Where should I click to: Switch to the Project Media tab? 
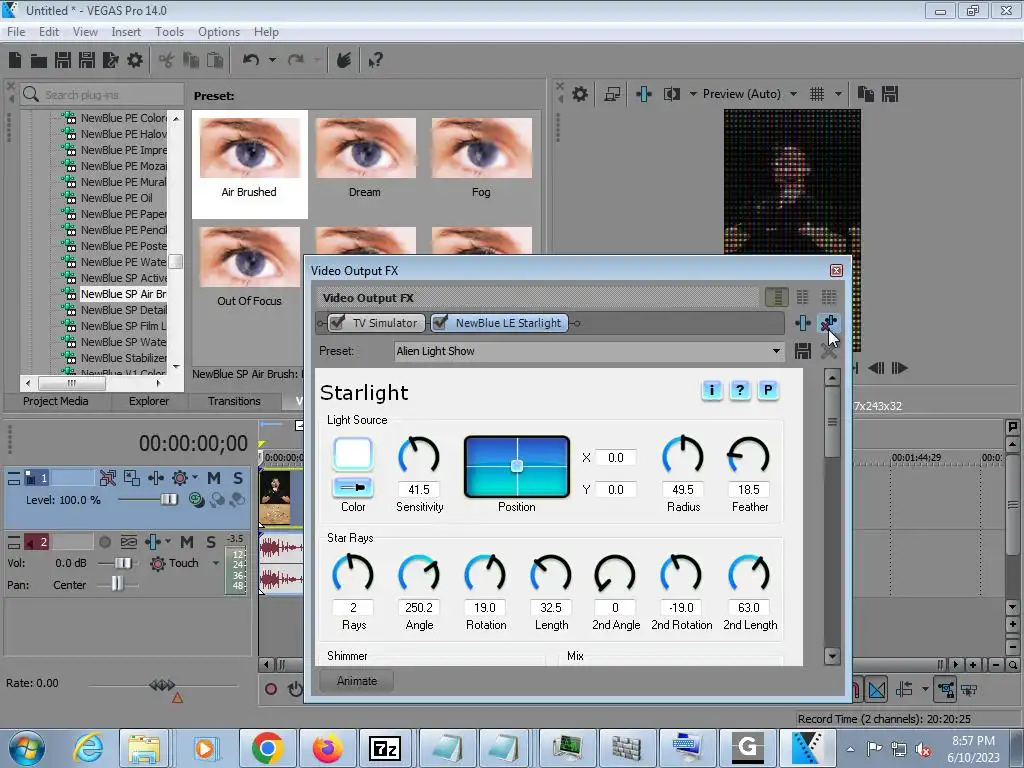click(56, 401)
